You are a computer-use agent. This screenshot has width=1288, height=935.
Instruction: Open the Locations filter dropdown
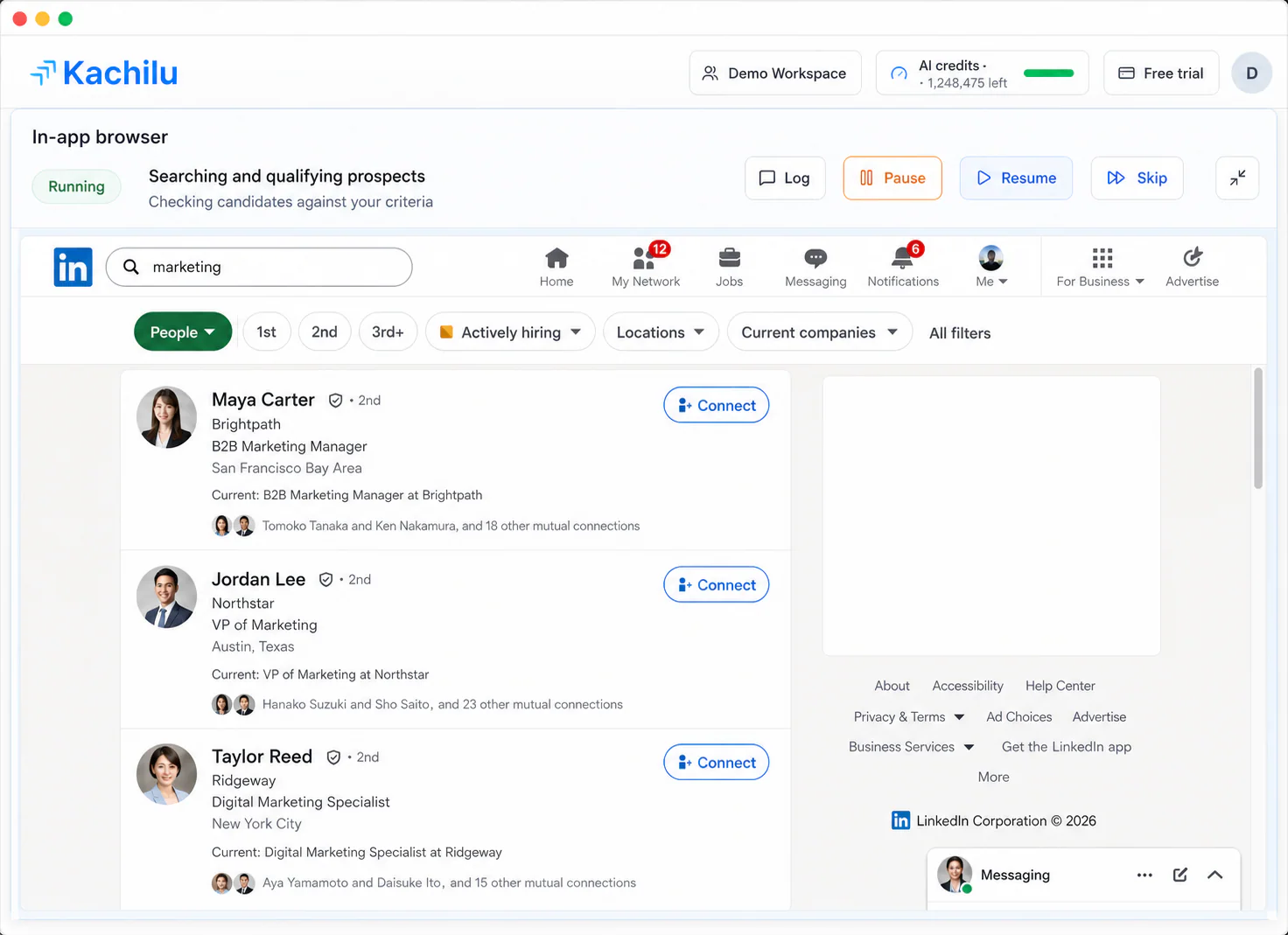[x=661, y=332]
